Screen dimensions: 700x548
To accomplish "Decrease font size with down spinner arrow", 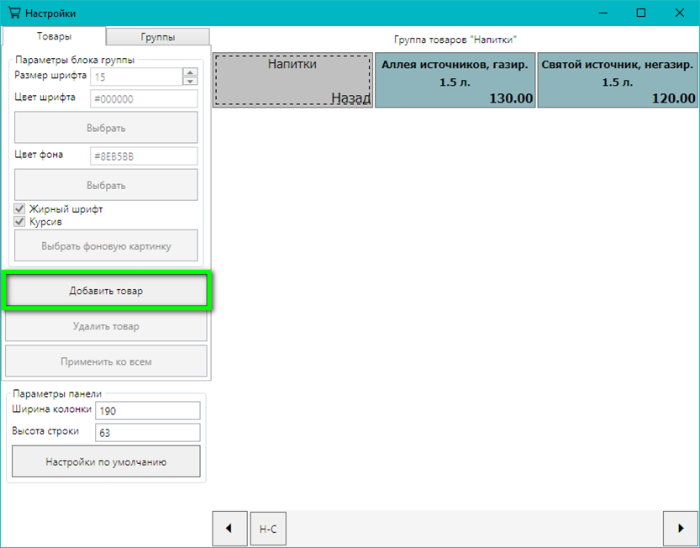I will (190, 81).
